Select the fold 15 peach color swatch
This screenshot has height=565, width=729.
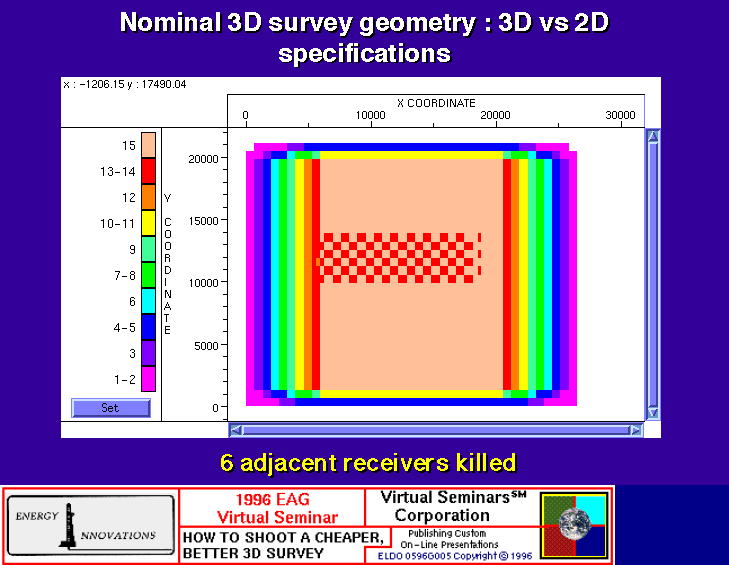tap(148, 145)
